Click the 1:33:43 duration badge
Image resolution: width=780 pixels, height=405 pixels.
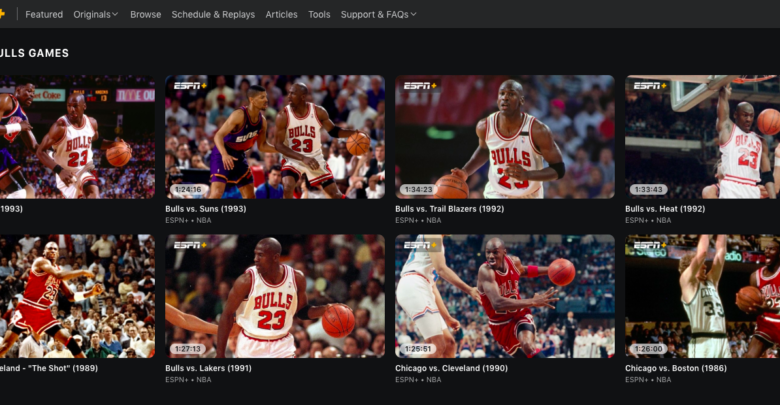tap(649, 190)
